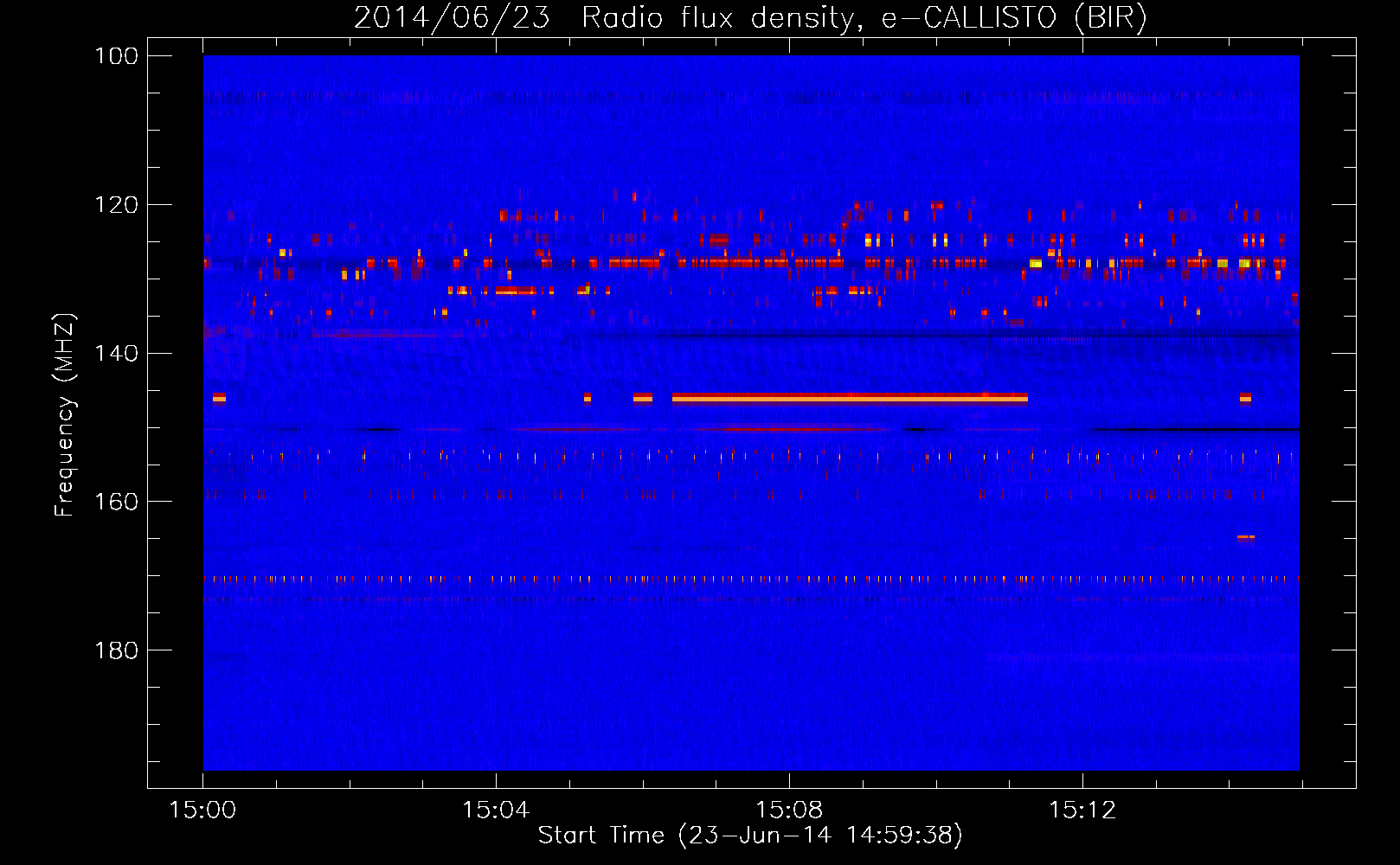Screen dimensions: 1400x865
Task: Select the 140 frequency tick label
Action: 116,354
